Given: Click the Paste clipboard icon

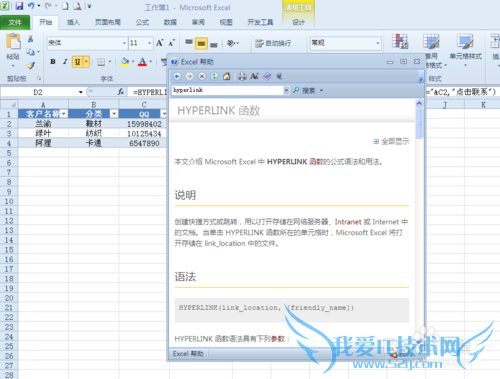Looking at the screenshot, I should pos(14,42).
